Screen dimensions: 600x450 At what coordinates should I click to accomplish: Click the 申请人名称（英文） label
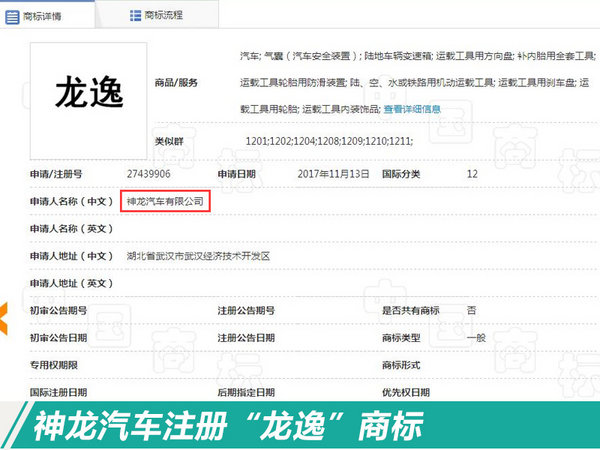tap(71, 229)
